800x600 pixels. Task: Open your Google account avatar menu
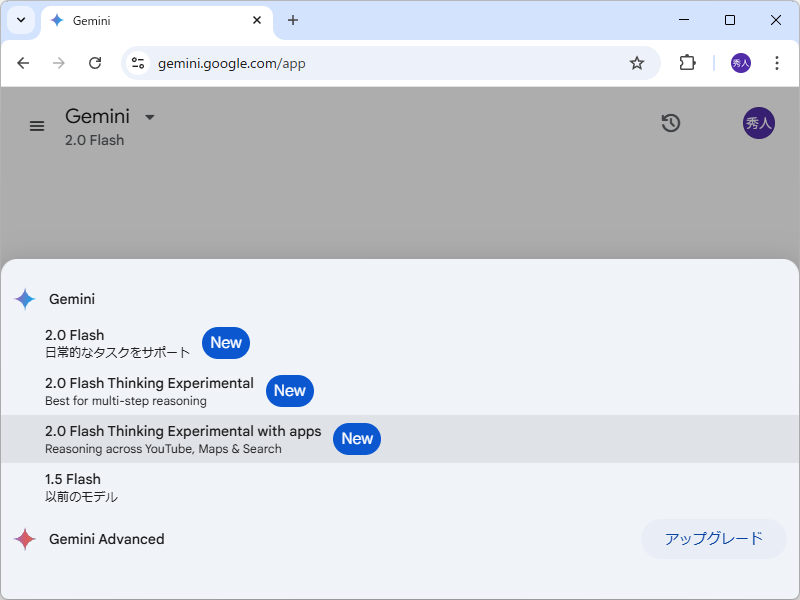758,123
